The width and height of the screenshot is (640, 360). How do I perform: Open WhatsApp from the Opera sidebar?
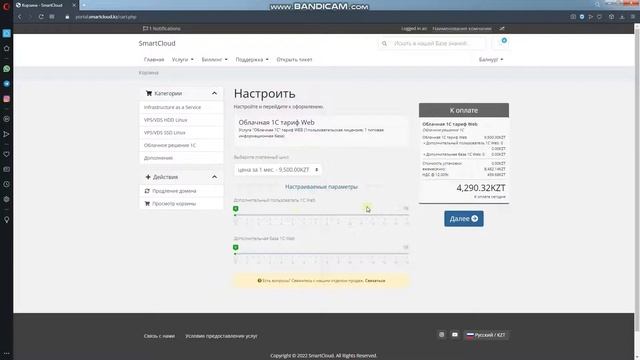click(7, 69)
